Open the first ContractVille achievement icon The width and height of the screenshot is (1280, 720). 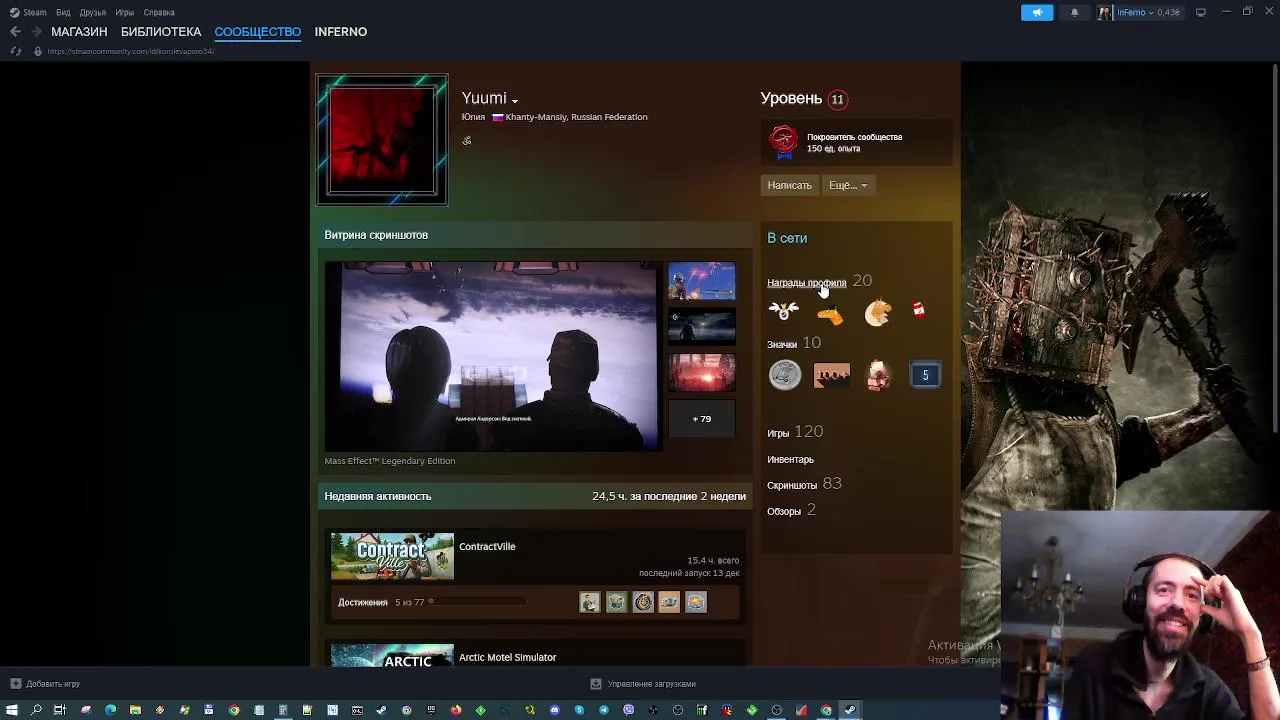tap(590, 602)
